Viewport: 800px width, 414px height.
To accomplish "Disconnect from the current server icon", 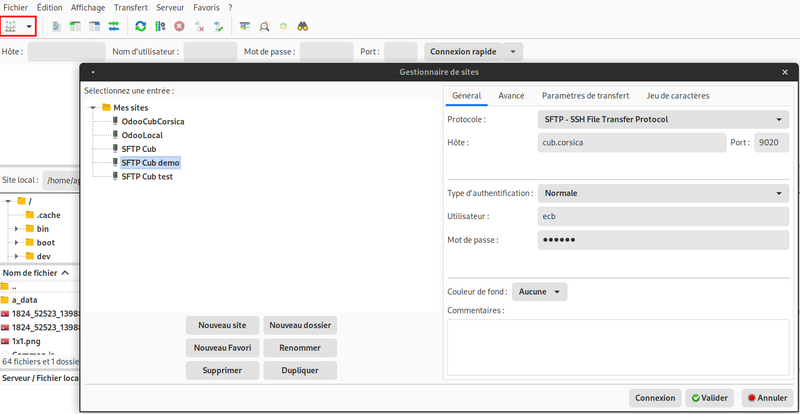I will [199, 27].
